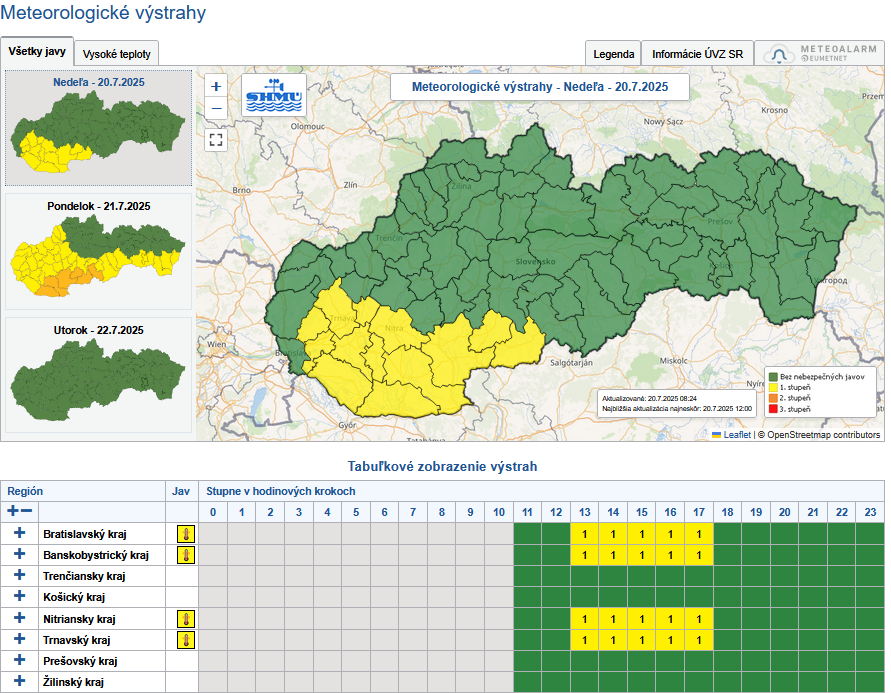This screenshot has width=891, height=693.
Task: Select the Pondelok 21.7.2025 map thumbnail
Action: click(x=97, y=254)
